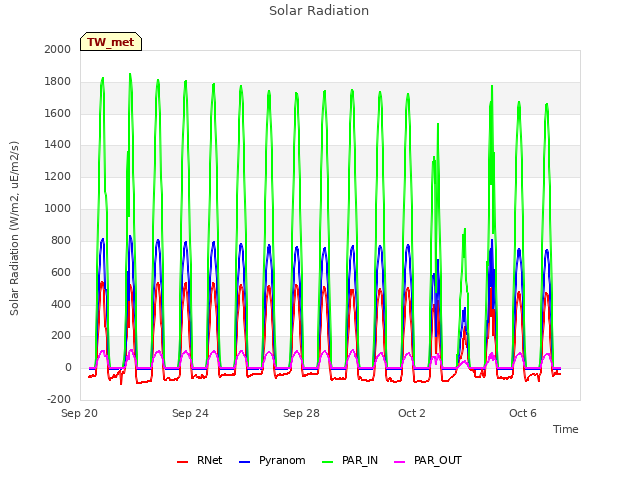
Task: Click the 800 y-axis tick label
Action: [61, 240]
